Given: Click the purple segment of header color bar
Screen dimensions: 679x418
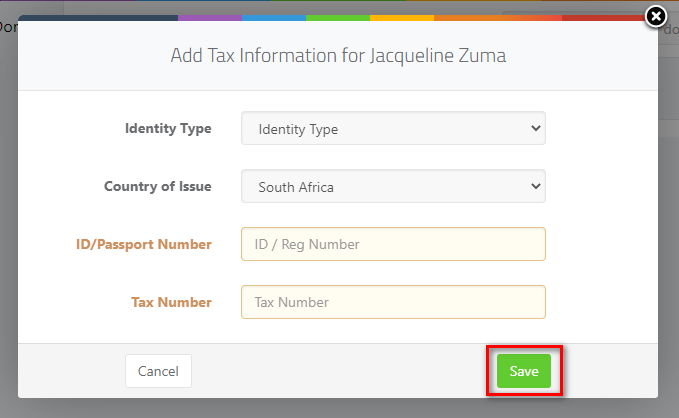Looking at the screenshot, I should point(210,18).
